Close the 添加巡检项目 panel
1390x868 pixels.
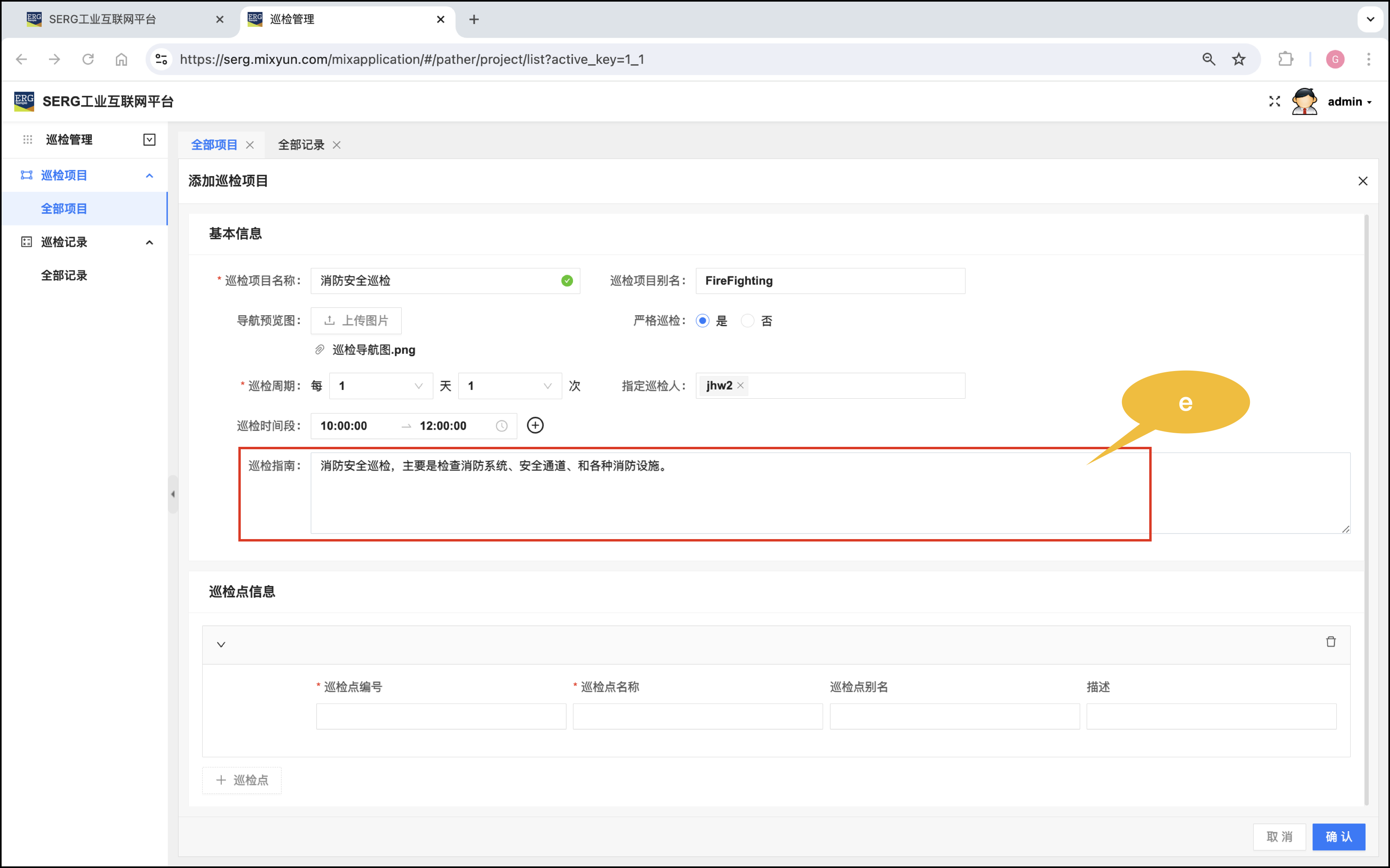(x=1362, y=181)
